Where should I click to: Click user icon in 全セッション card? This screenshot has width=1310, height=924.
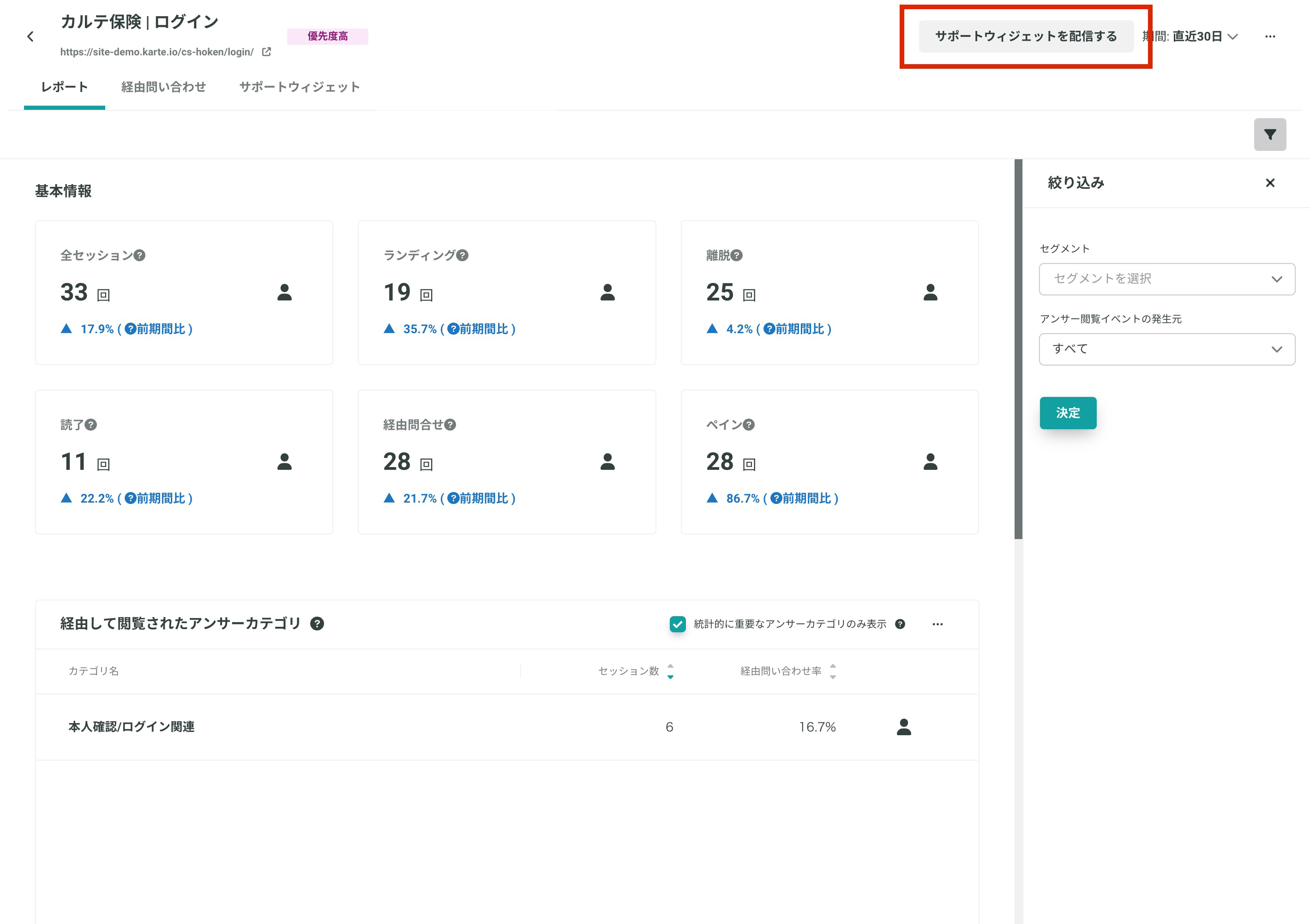tap(284, 292)
